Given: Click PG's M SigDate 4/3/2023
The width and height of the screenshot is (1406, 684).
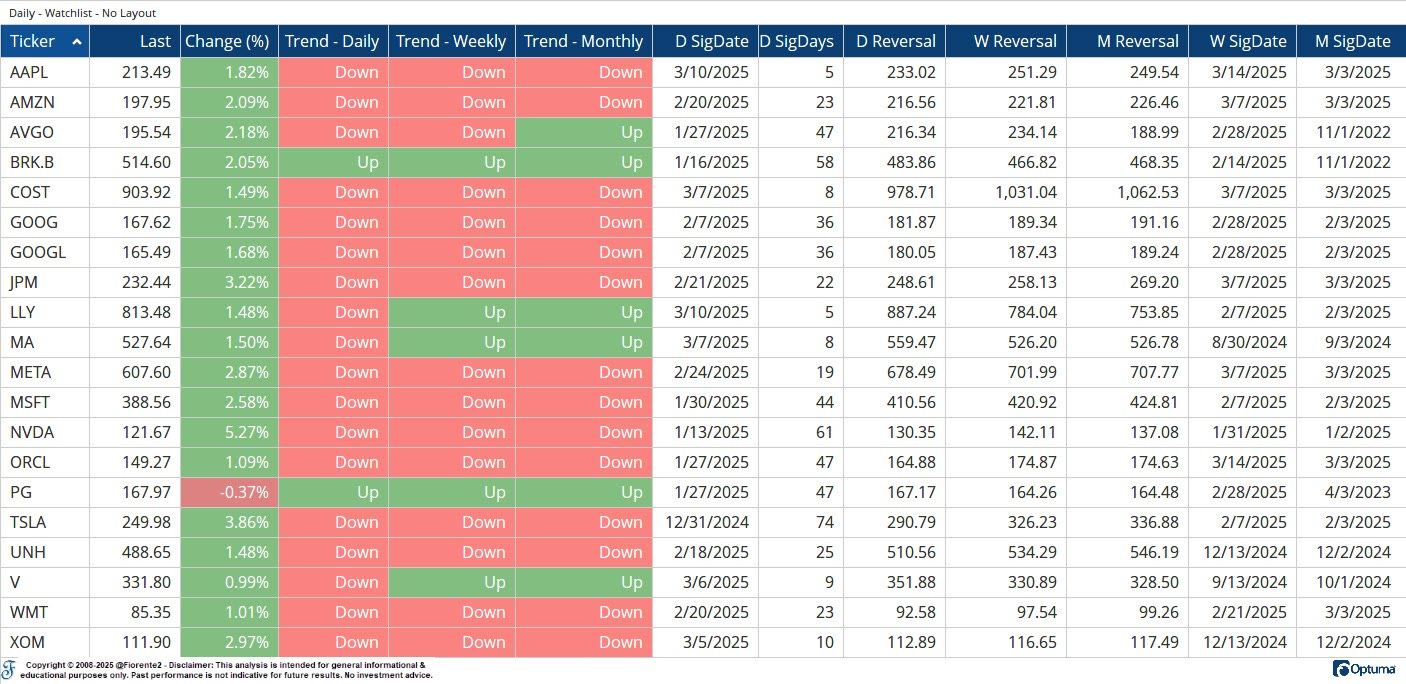Looking at the screenshot, I should click(x=1356, y=492).
